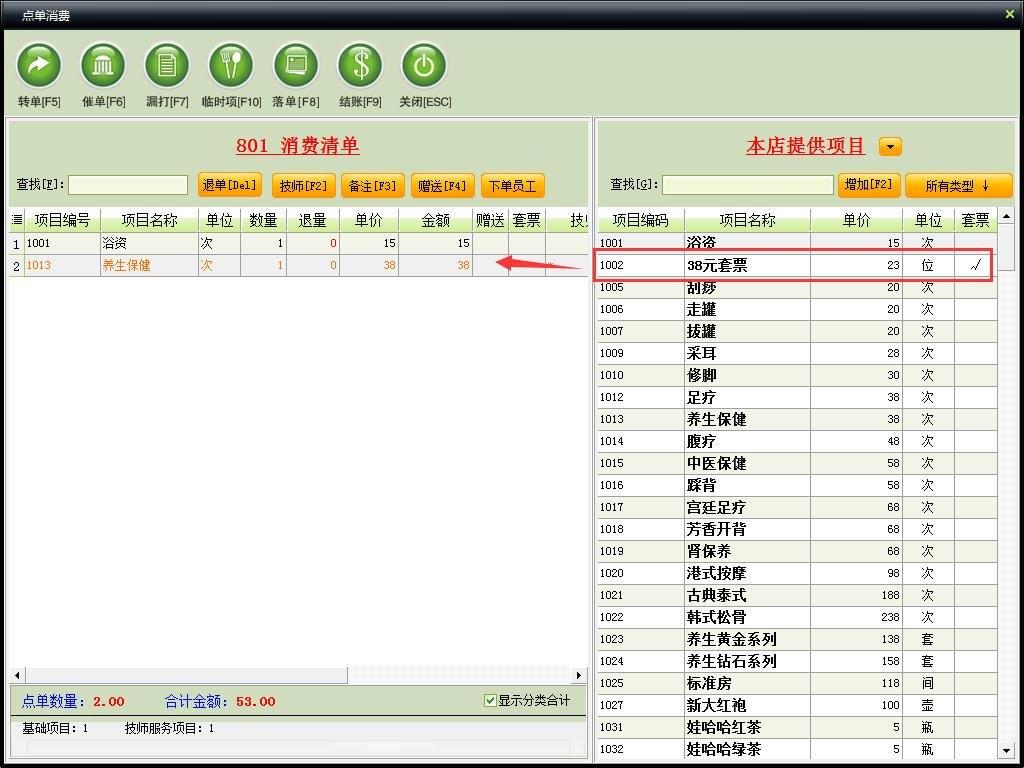The image size is (1024, 768).
Task: Select 踩背 item
Action: pos(797,485)
